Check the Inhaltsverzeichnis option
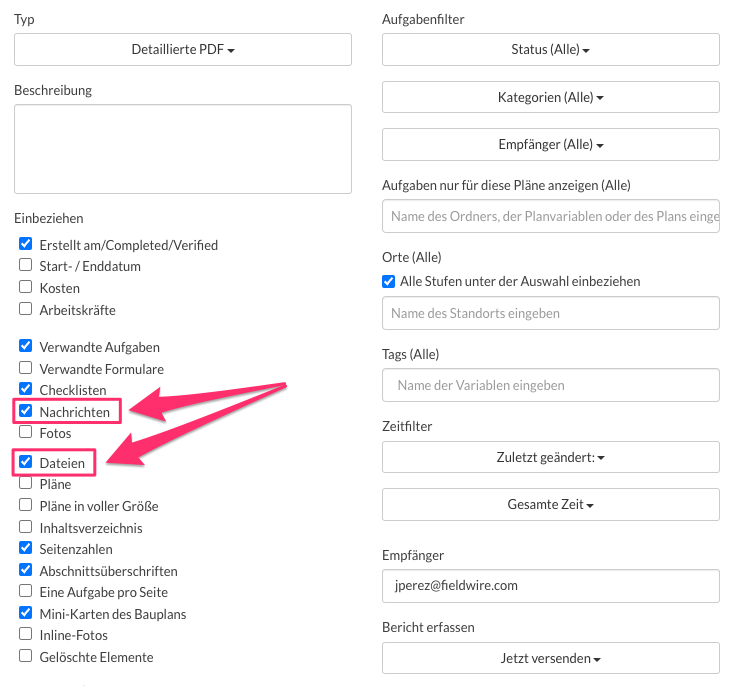Viewport: 734px width, 686px height. point(26,527)
